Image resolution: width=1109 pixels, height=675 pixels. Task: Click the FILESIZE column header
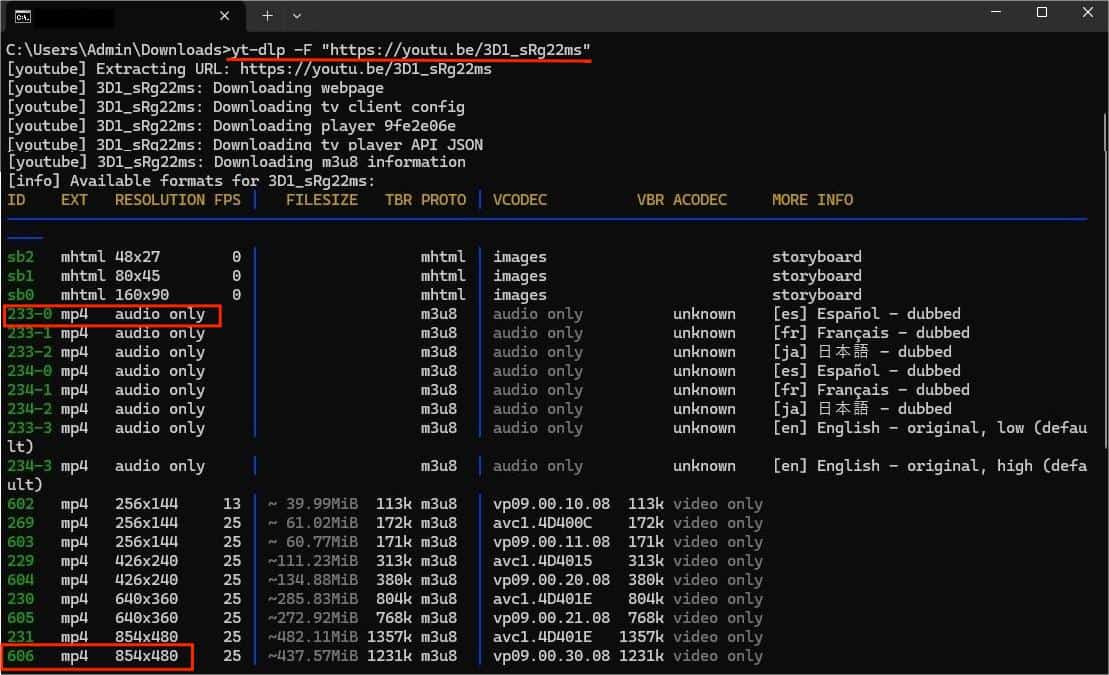(321, 200)
